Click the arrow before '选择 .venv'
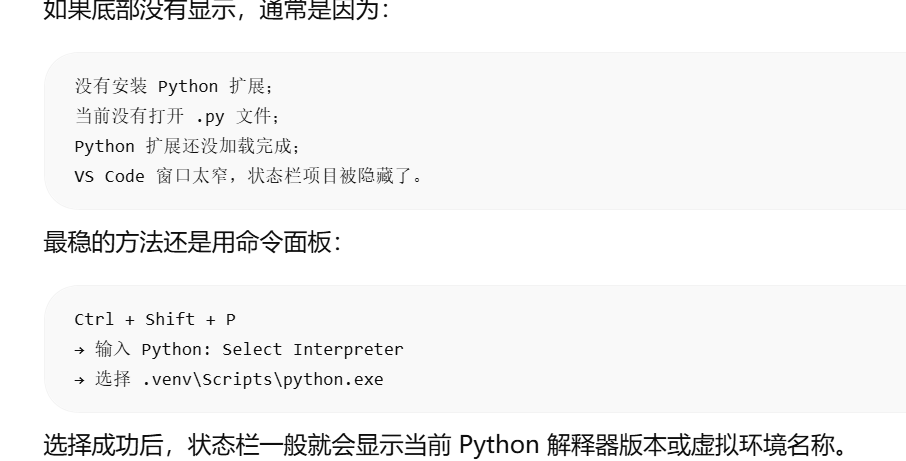The image size is (906, 461). (x=80, y=380)
